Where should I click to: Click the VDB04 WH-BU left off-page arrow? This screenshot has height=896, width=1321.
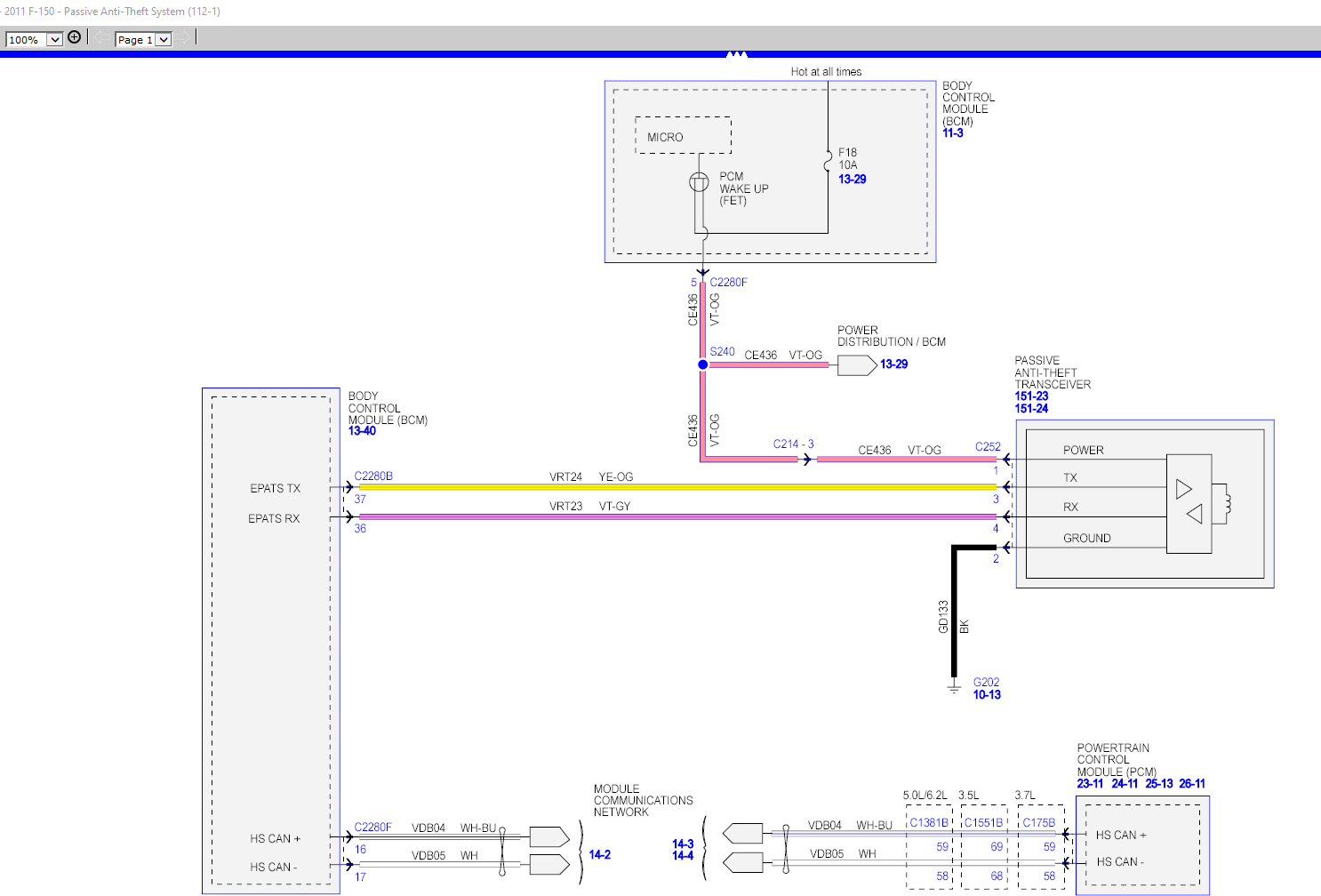coord(549,836)
